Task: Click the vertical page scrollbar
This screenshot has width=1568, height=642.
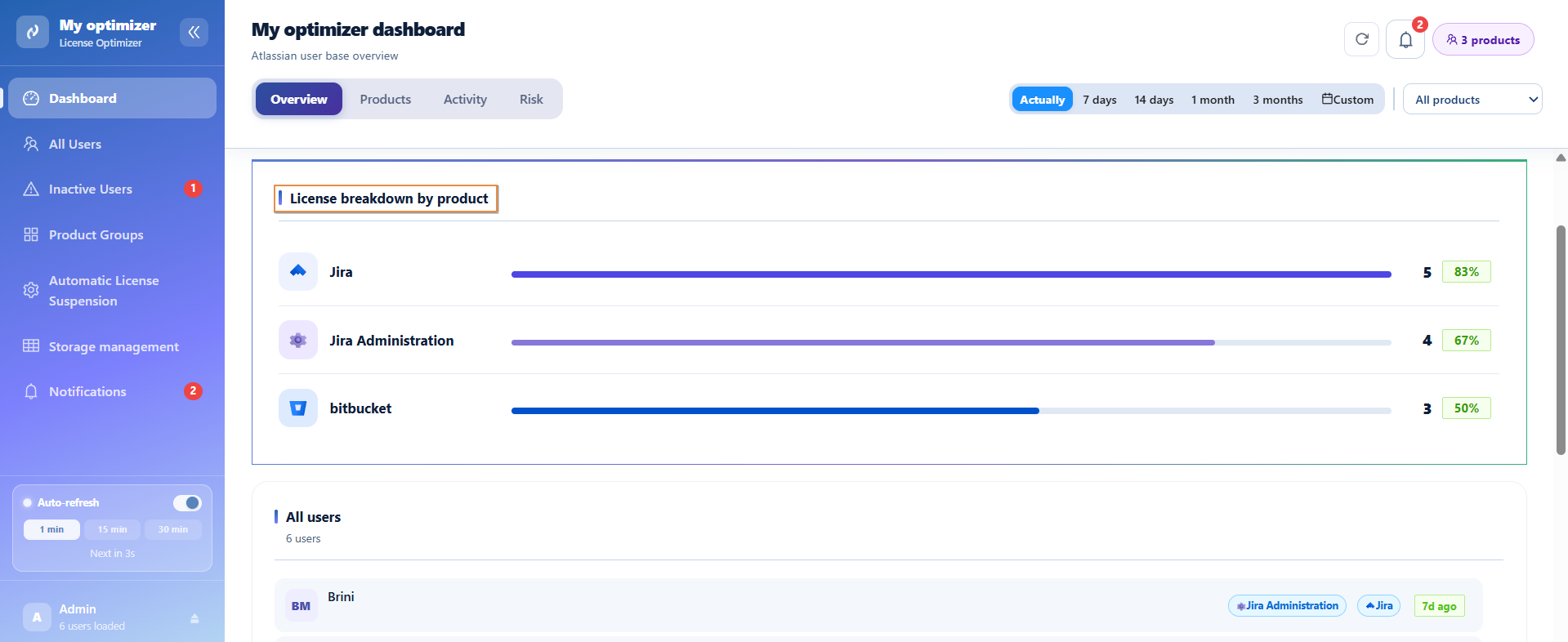Action: pyautogui.click(x=1561, y=340)
